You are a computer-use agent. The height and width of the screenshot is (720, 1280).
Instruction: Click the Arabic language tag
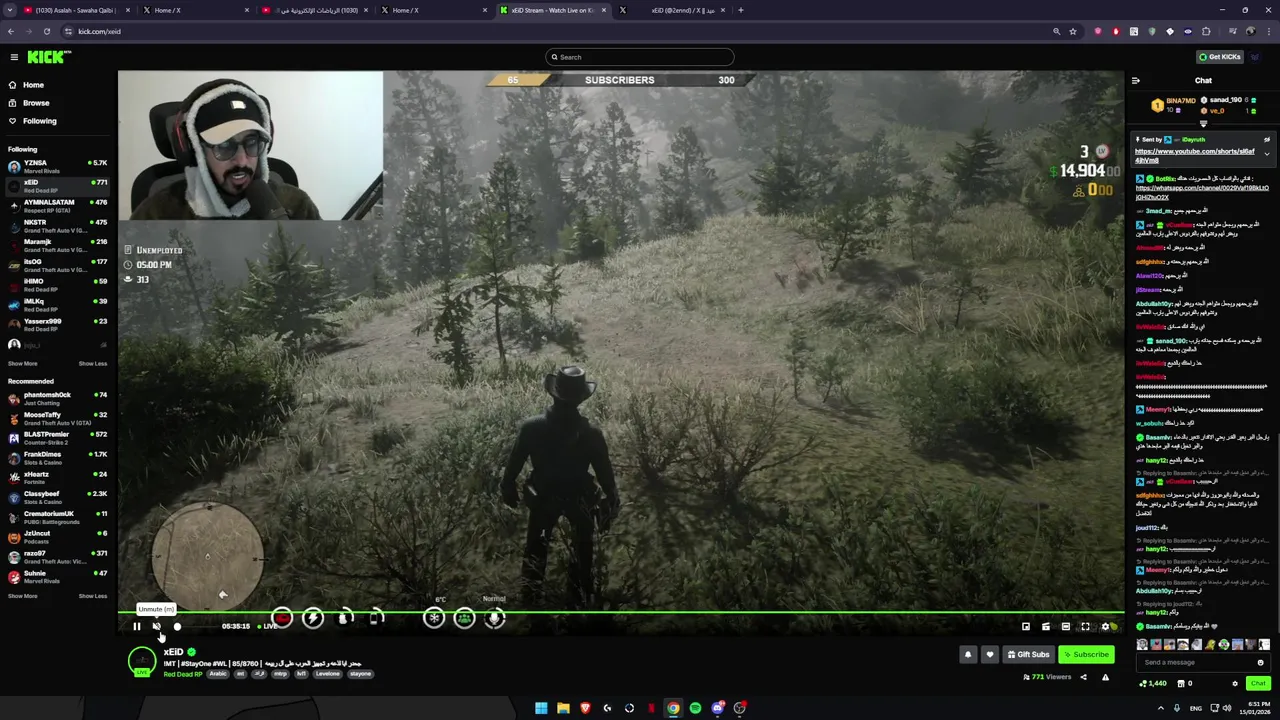[x=217, y=674]
